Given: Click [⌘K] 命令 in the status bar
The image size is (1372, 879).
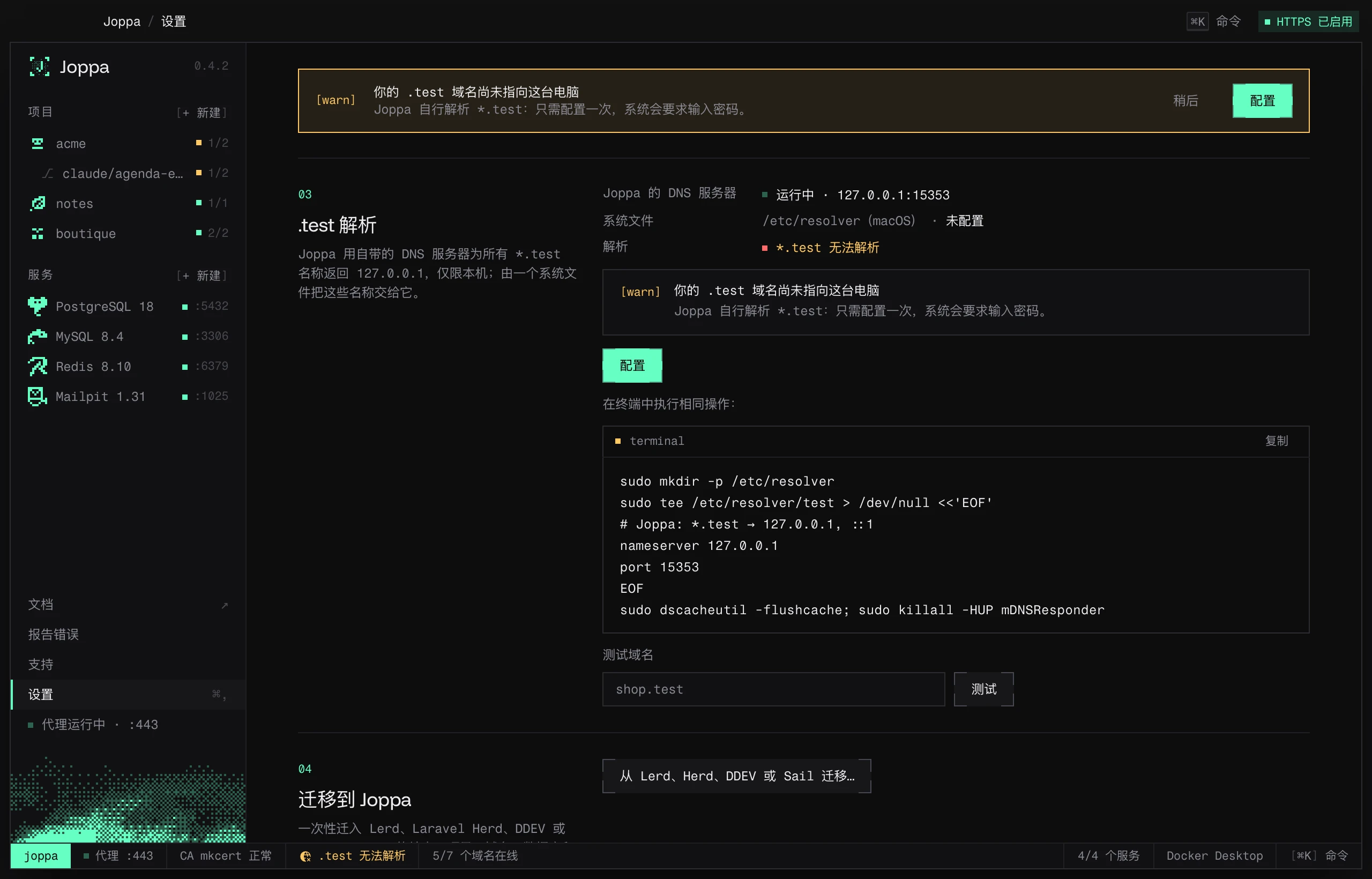Looking at the screenshot, I should tap(1319, 855).
